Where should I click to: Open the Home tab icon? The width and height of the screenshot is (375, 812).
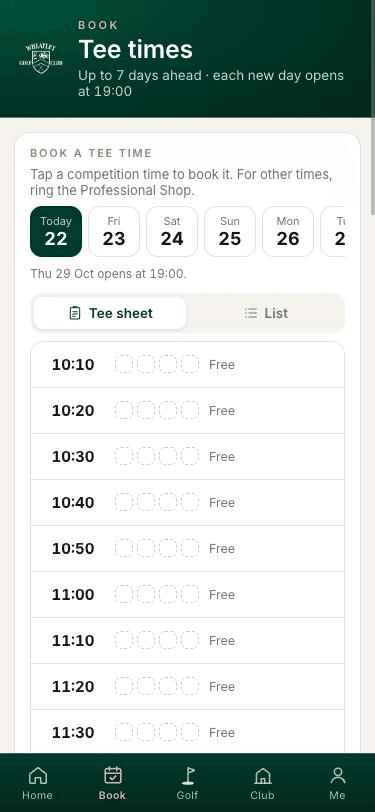coord(37,775)
